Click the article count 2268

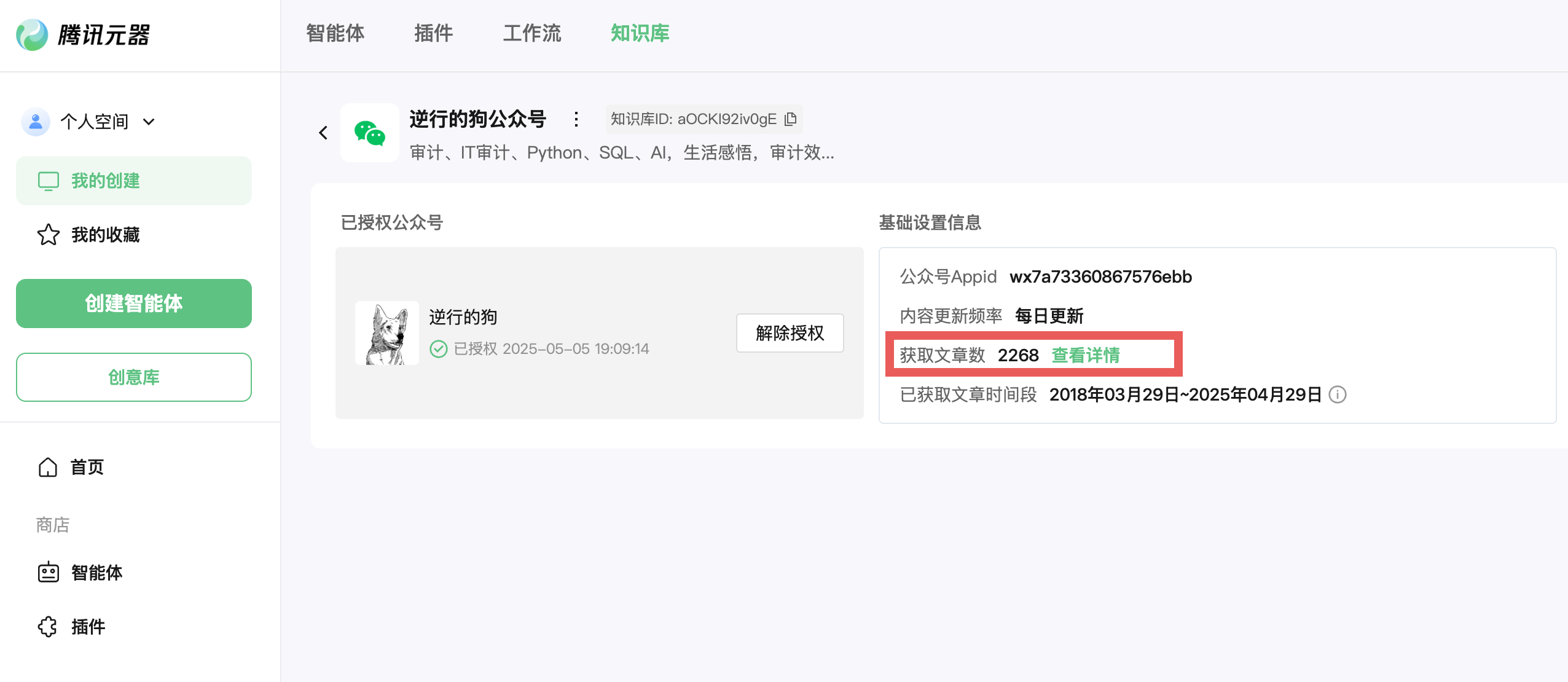tap(1018, 355)
